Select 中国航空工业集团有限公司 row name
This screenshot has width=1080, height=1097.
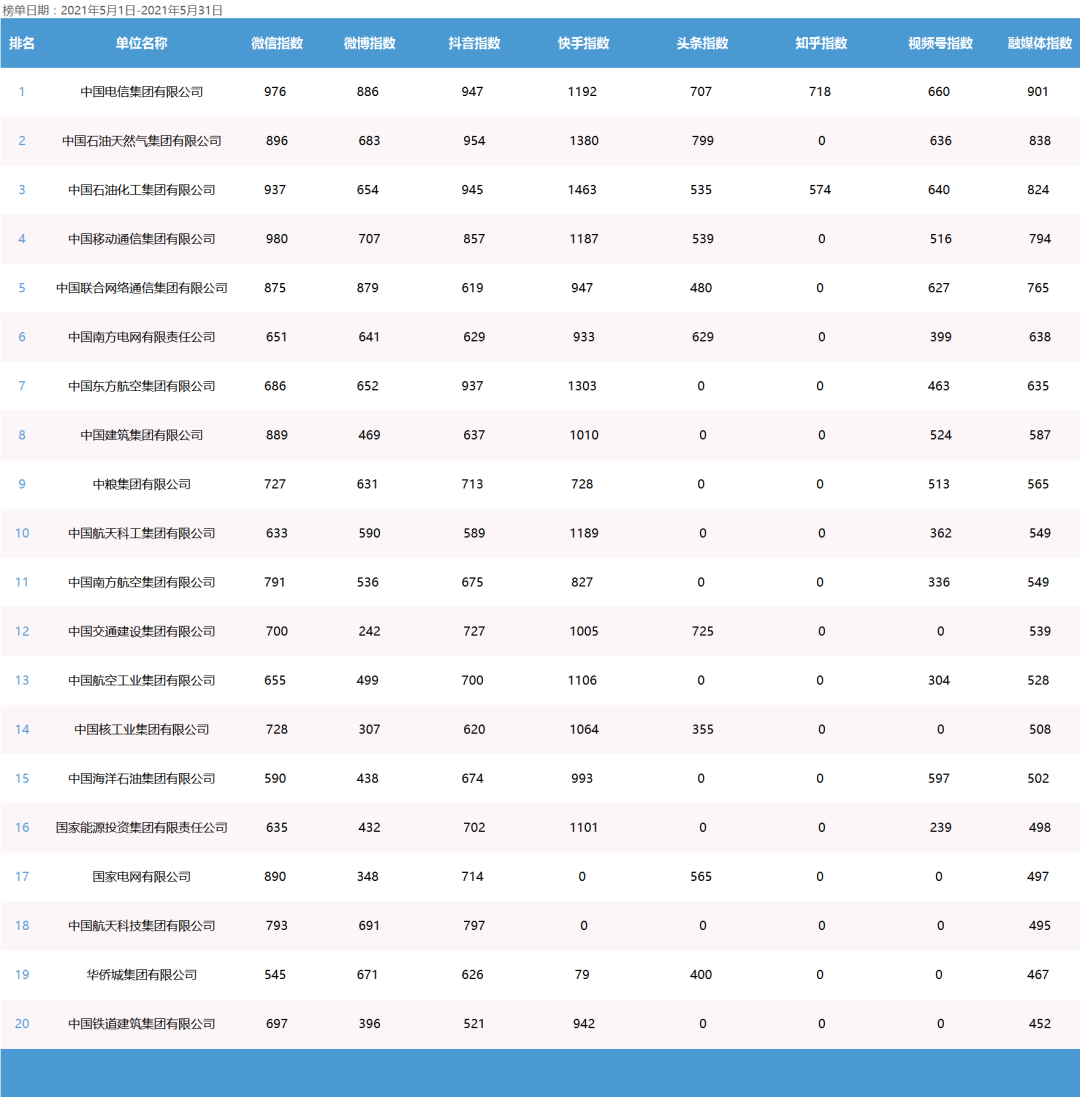[x=141, y=680]
